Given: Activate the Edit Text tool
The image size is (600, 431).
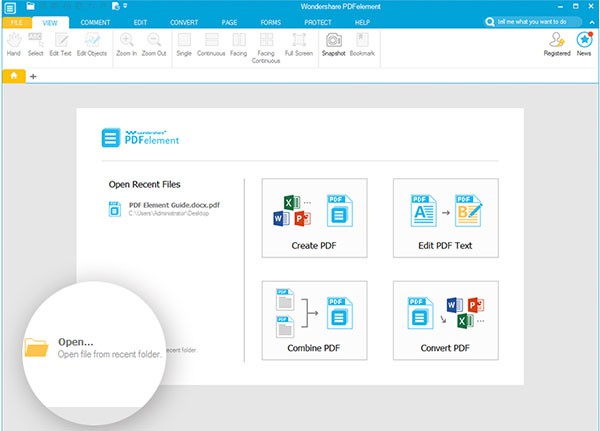Looking at the screenshot, I should tap(60, 44).
